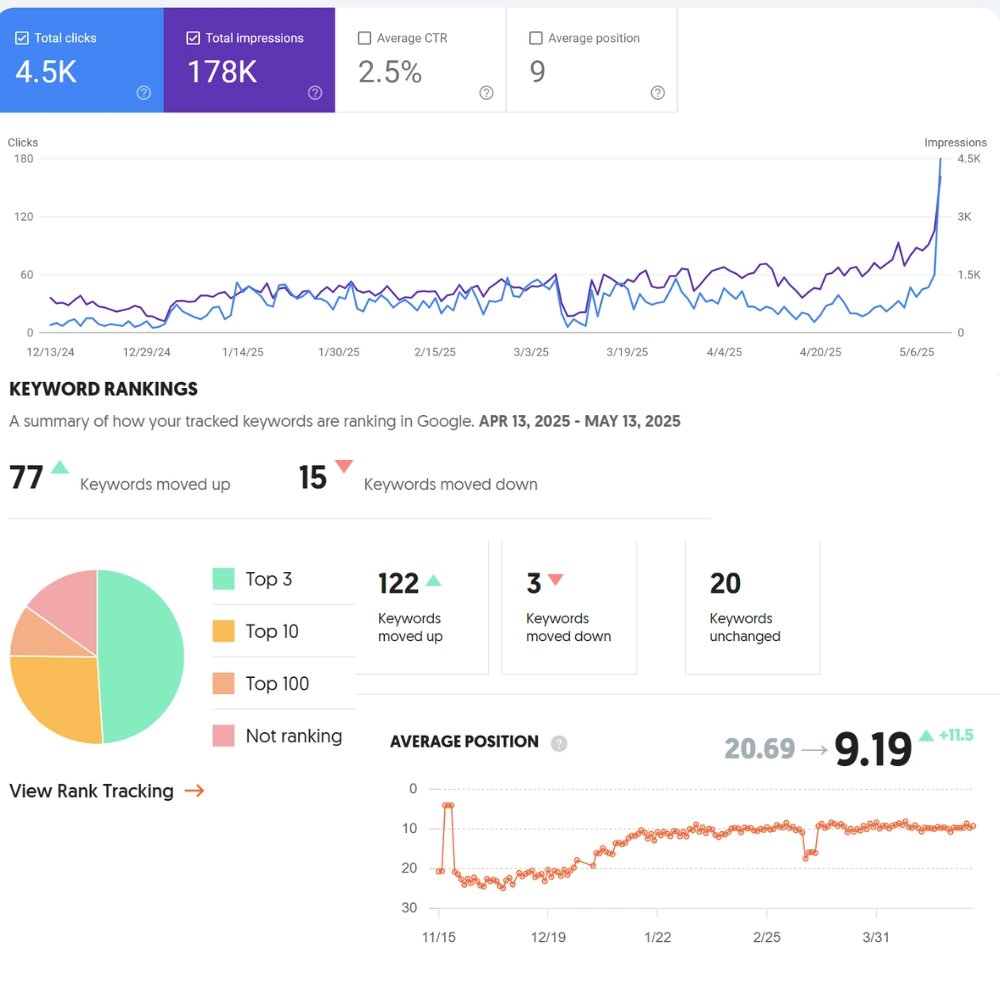This screenshot has height=1000, width=1000.
Task: Uncheck the Total clicks checkbox
Action: [x=22, y=38]
